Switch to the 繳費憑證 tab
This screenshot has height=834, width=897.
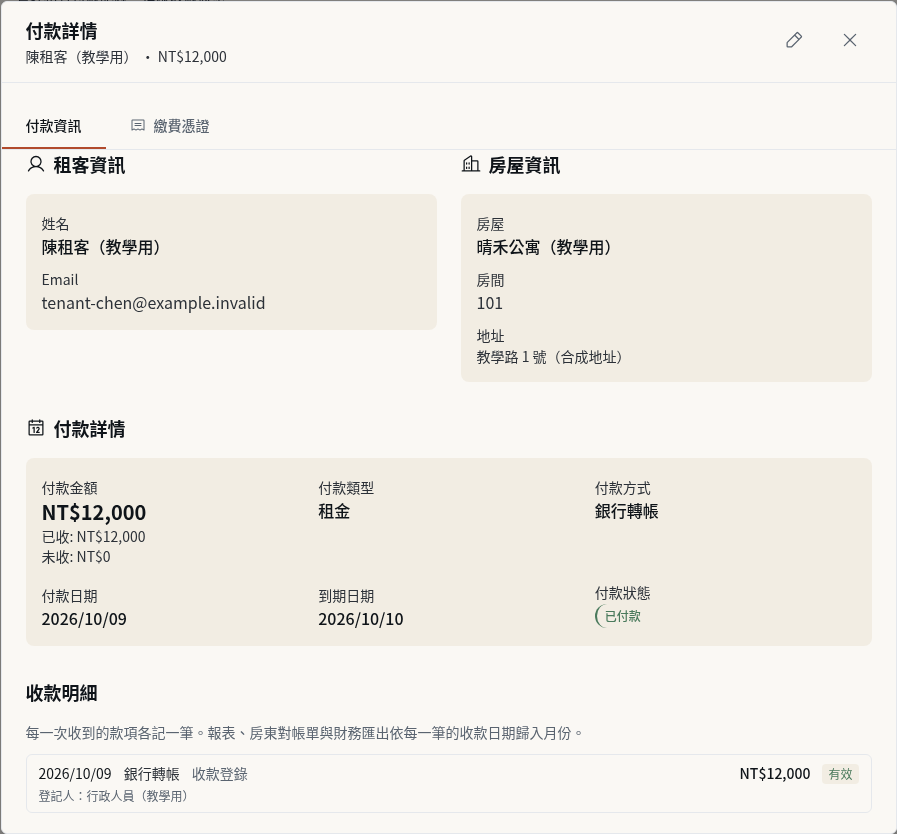tap(170, 126)
